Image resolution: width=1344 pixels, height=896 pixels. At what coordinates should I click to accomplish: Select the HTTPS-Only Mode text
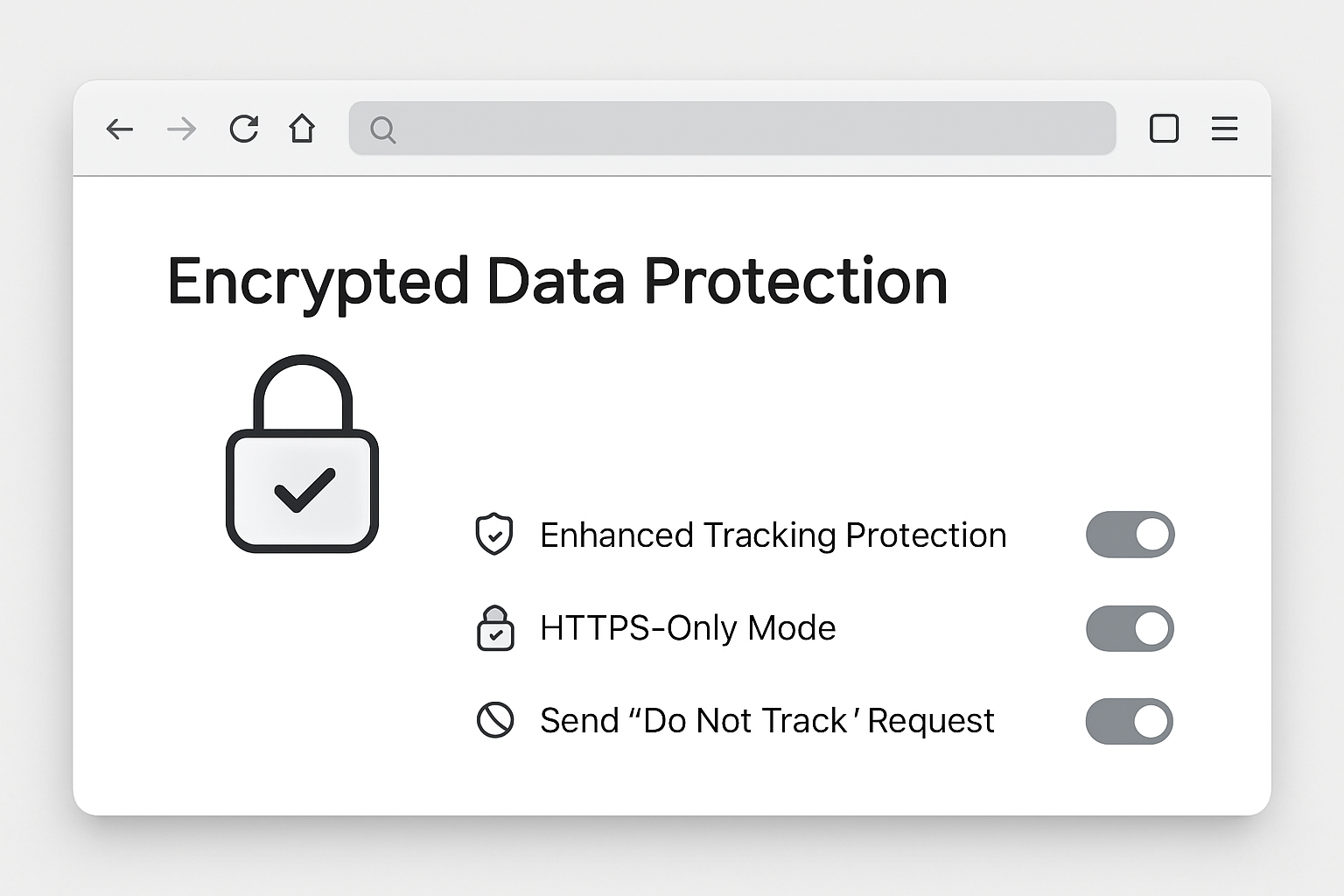pyautogui.click(x=688, y=628)
